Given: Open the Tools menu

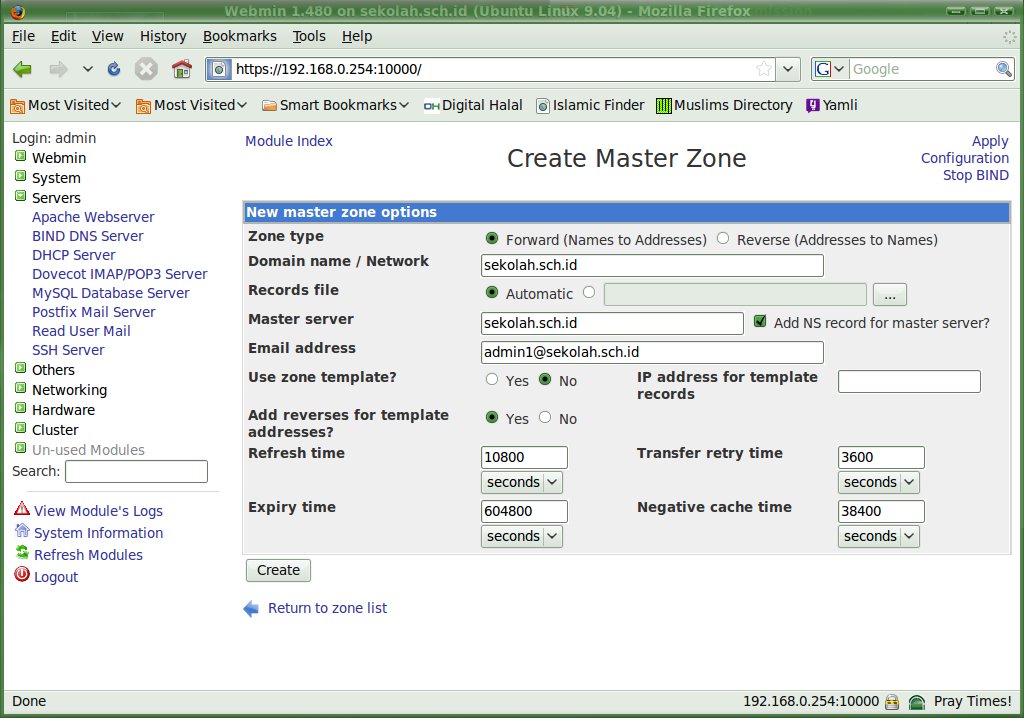Looking at the screenshot, I should 309,36.
